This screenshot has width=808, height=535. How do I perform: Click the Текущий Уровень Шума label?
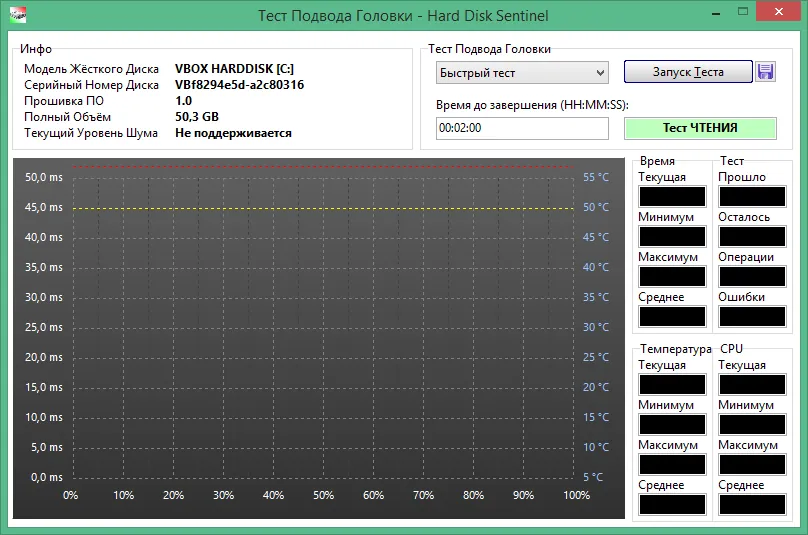coord(91,133)
